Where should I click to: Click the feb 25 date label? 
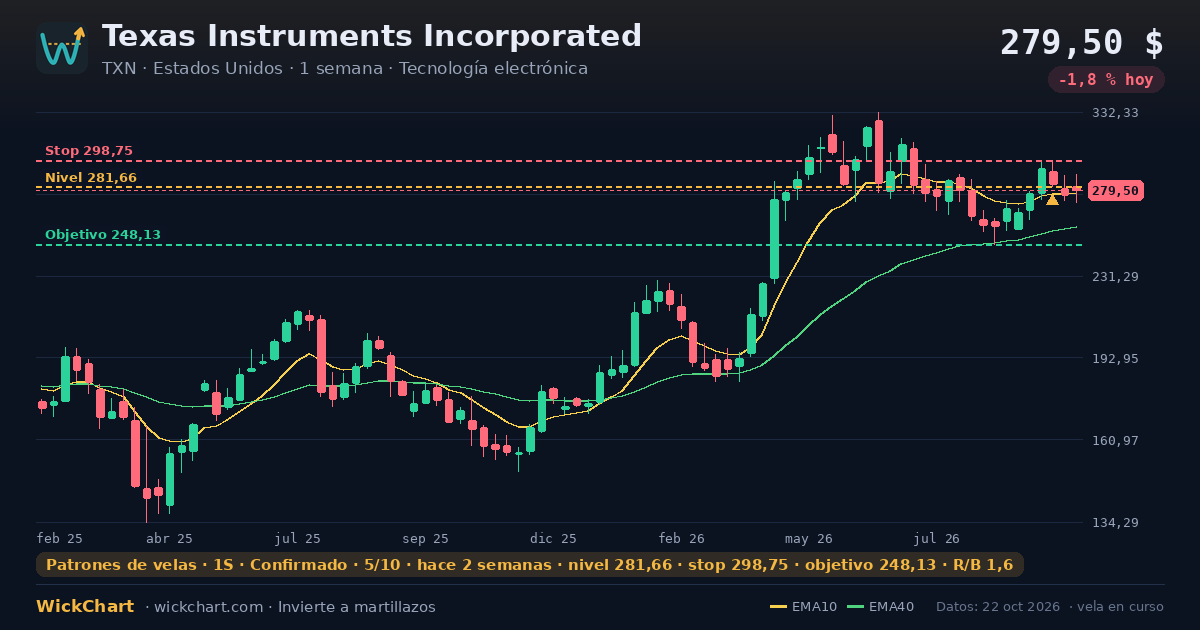tap(60, 538)
